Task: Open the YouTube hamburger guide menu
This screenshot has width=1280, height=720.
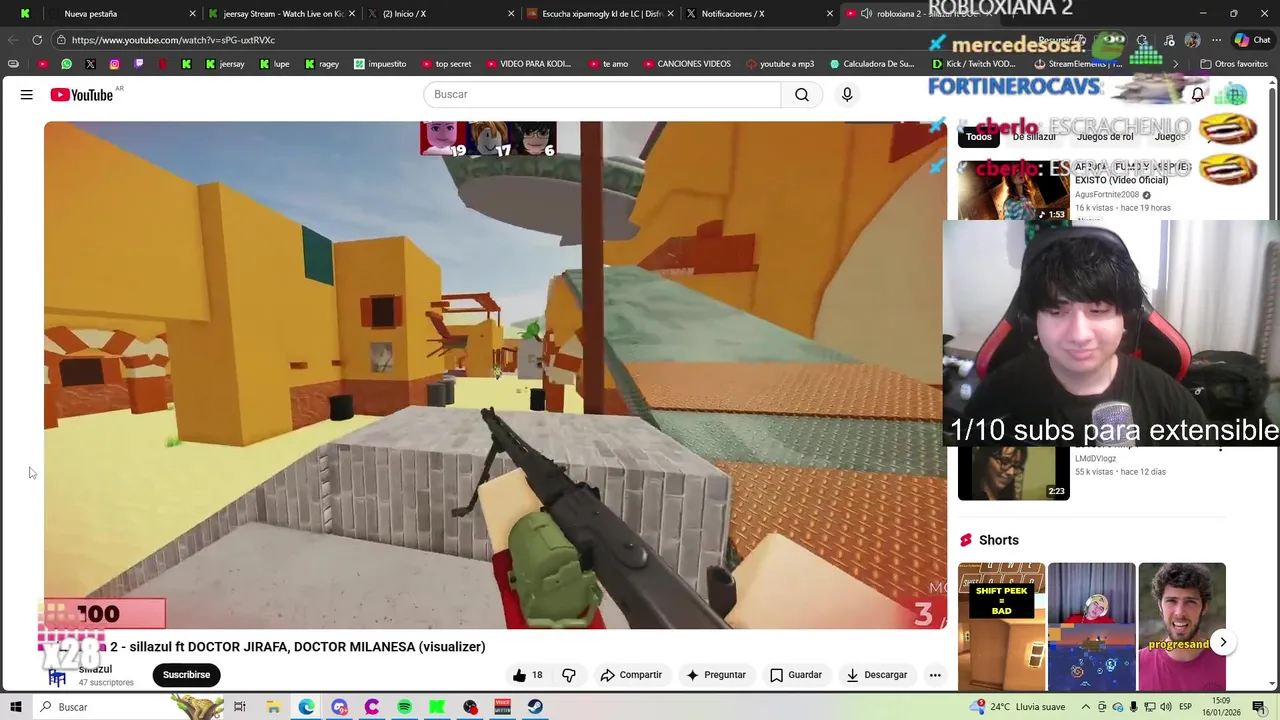Action: pos(27,95)
